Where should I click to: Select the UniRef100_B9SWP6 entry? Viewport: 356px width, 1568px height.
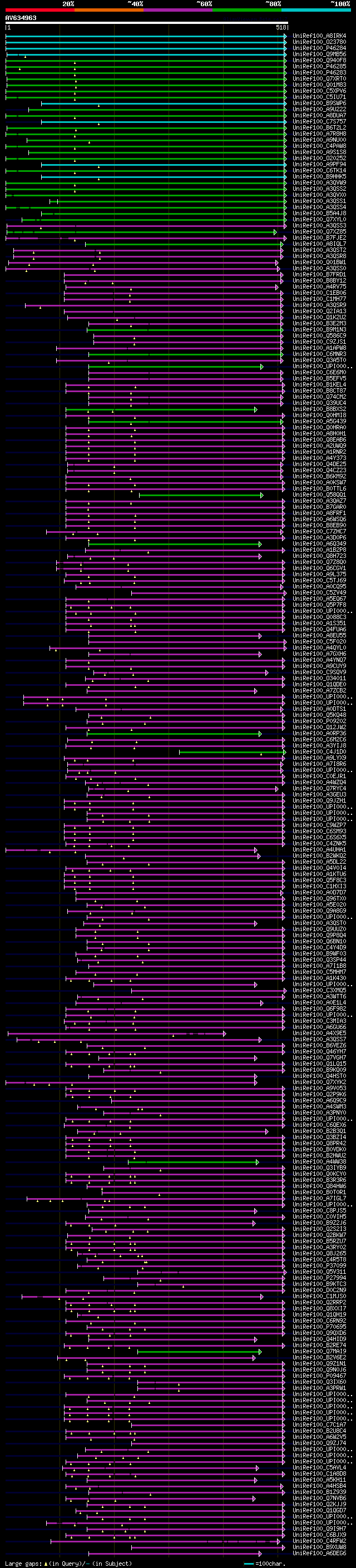(x=319, y=103)
